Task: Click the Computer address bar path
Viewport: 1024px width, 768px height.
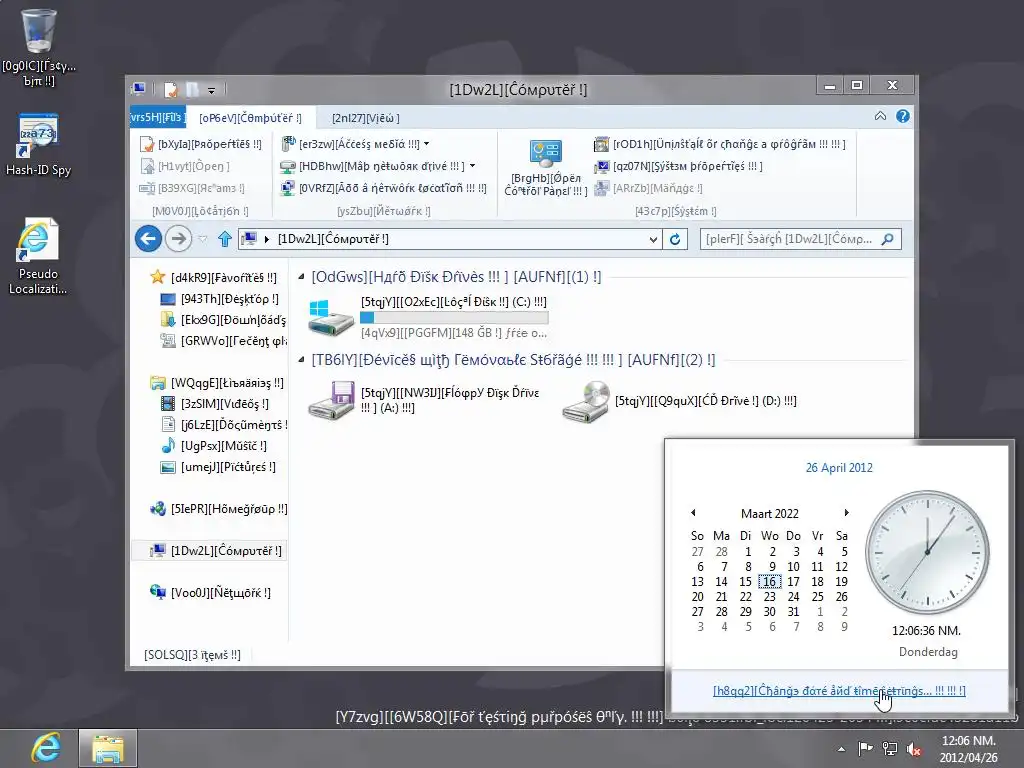Action: (x=333, y=239)
